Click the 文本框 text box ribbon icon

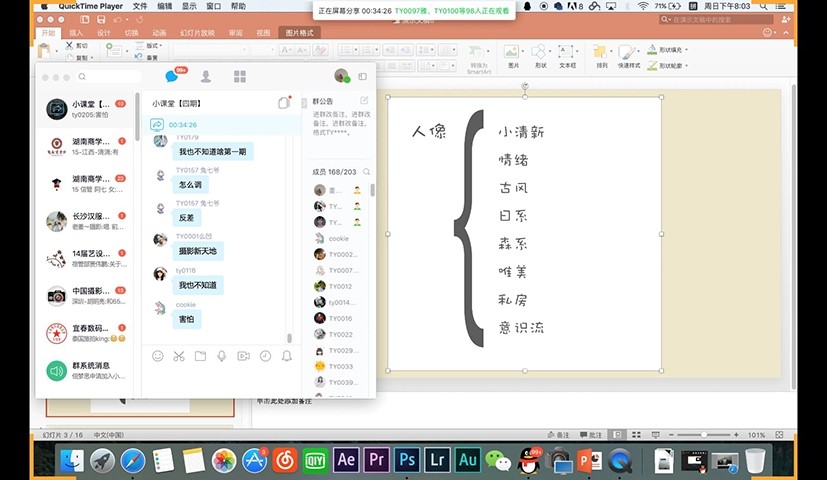[x=568, y=56]
